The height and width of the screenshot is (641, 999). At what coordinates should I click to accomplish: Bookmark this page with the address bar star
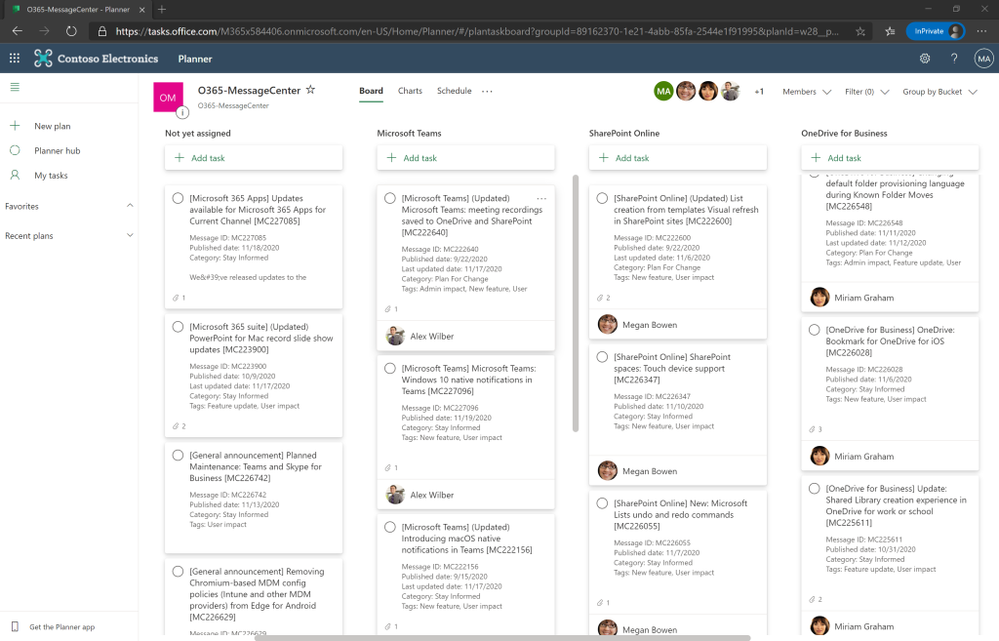(x=860, y=31)
